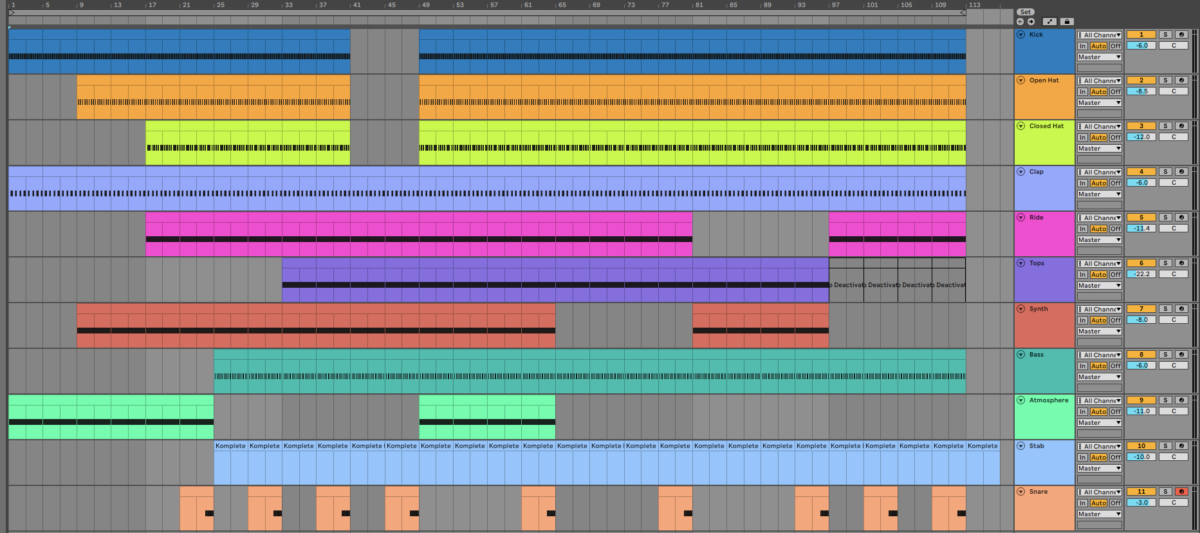The height and width of the screenshot is (533, 1200).
Task: Disarm the red record button on Snare
Action: (x=1182, y=492)
